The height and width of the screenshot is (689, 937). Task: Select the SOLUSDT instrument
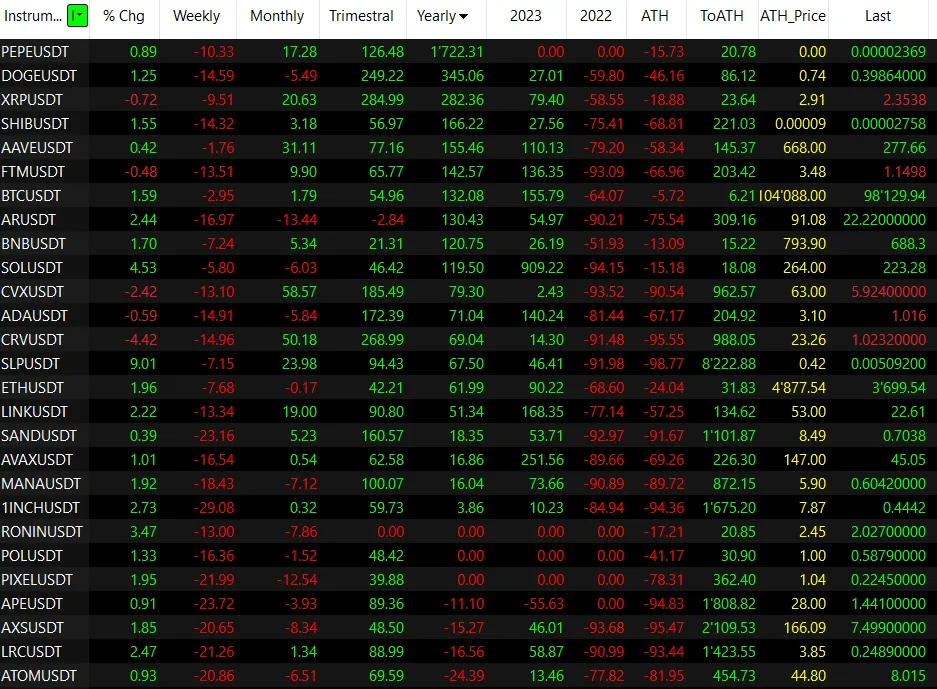click(32, 268)
